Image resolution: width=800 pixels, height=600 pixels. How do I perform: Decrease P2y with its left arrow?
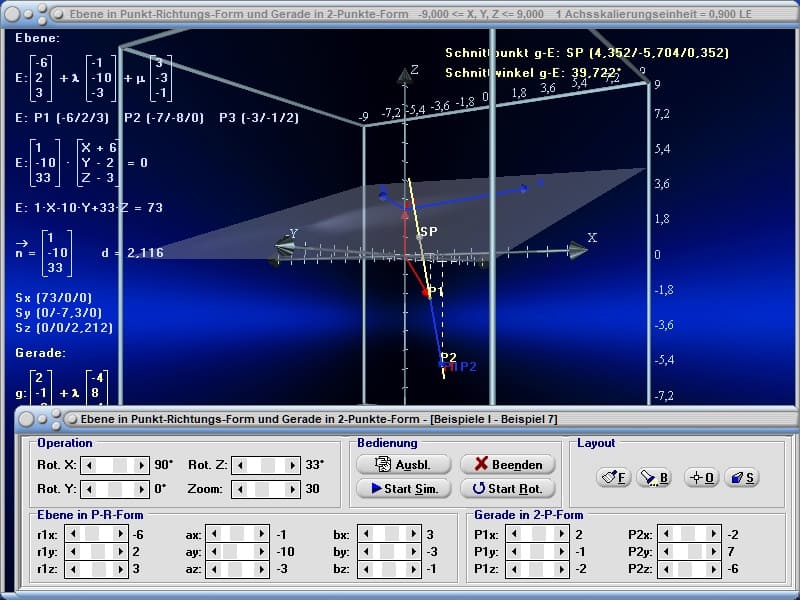(666, 551)
